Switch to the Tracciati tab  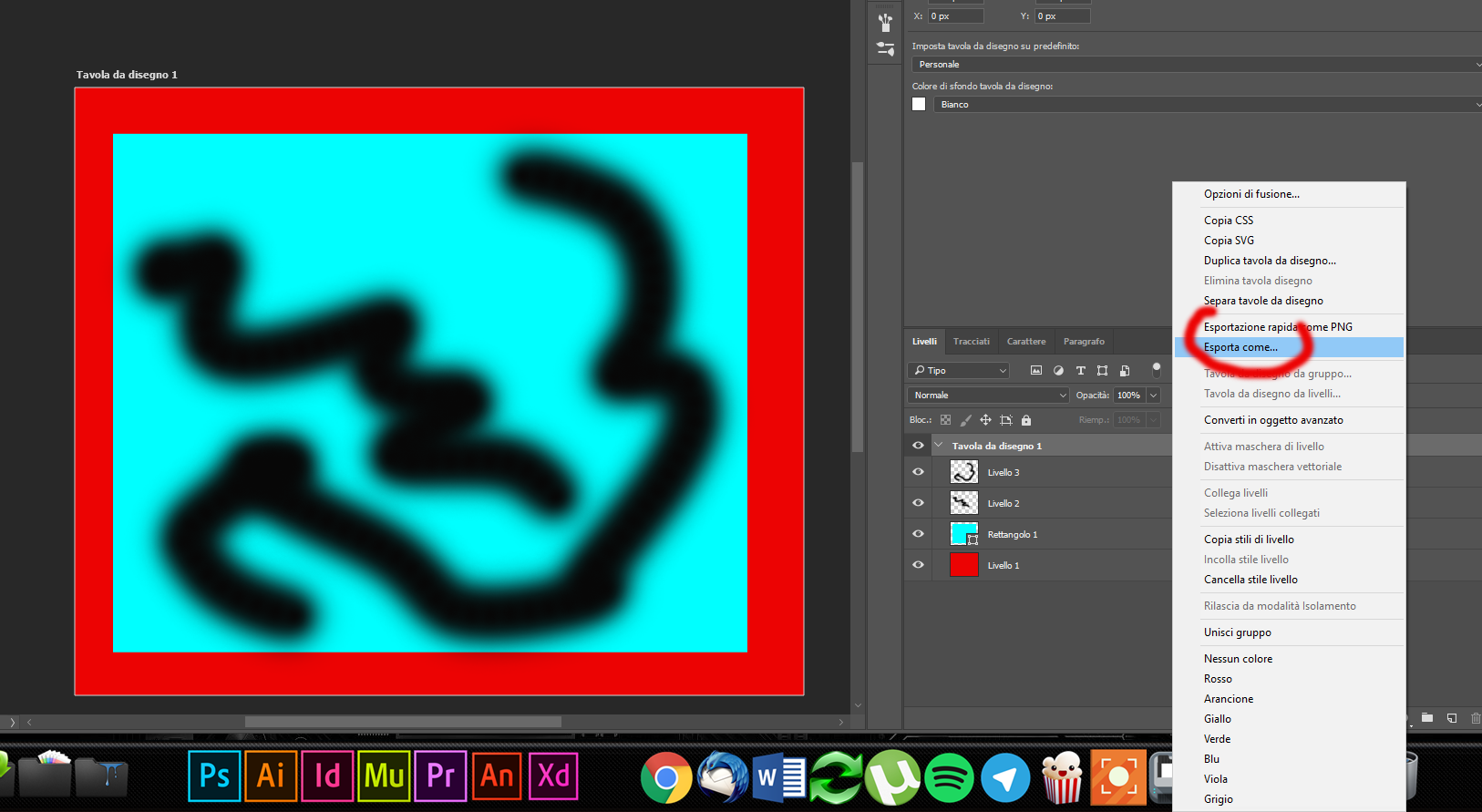click(x=972, y=341)
